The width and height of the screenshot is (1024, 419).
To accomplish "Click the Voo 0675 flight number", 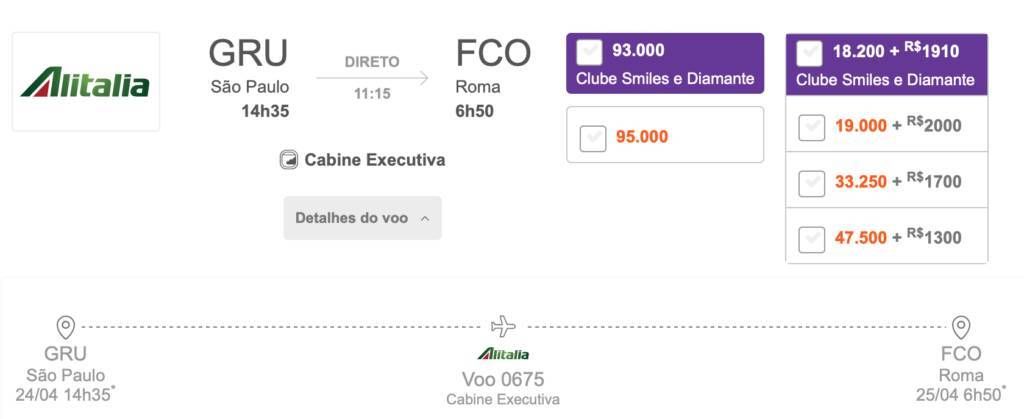I will 503,379.
